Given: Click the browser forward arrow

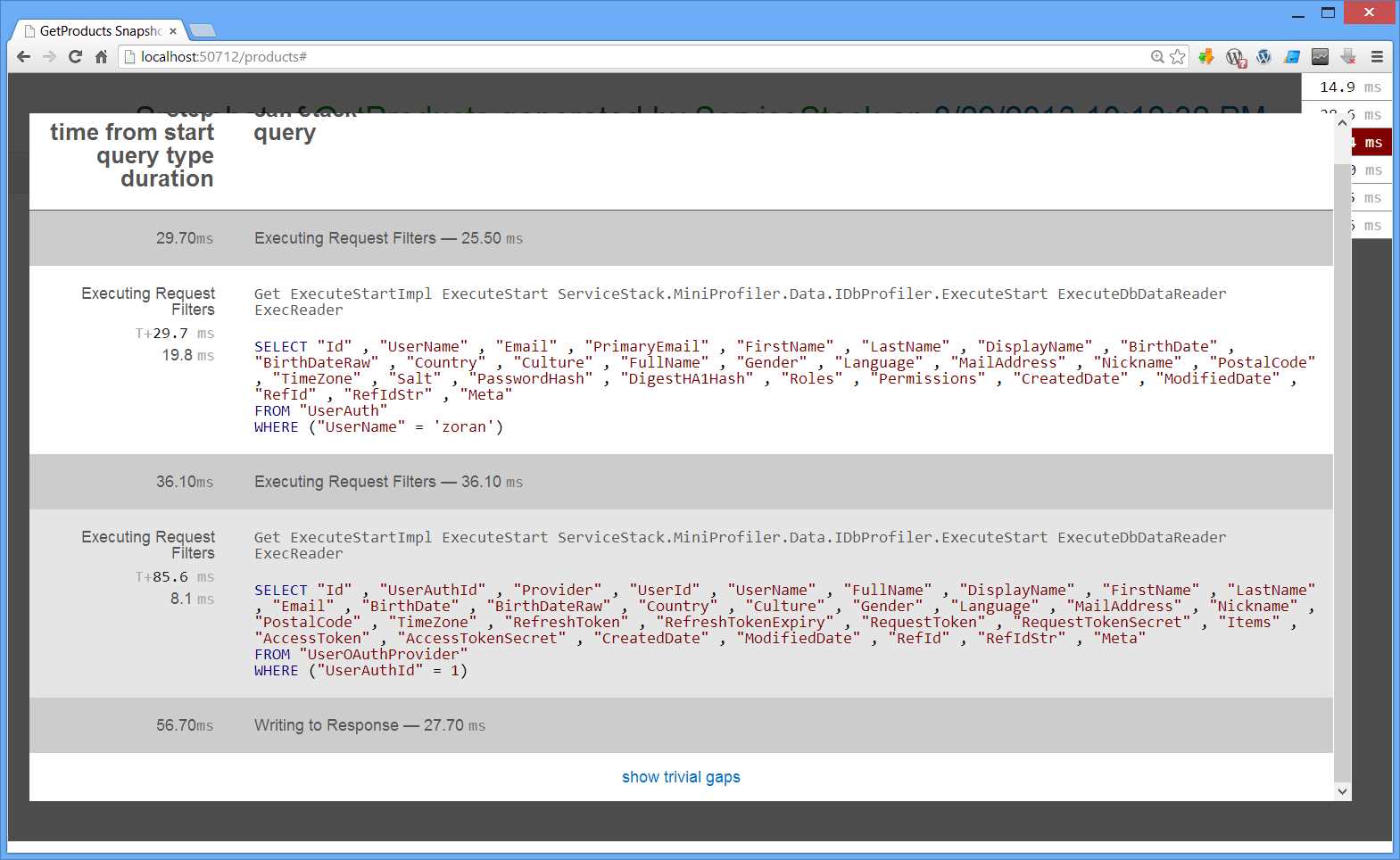Looking at the screenshot, I should click(49, 56).
